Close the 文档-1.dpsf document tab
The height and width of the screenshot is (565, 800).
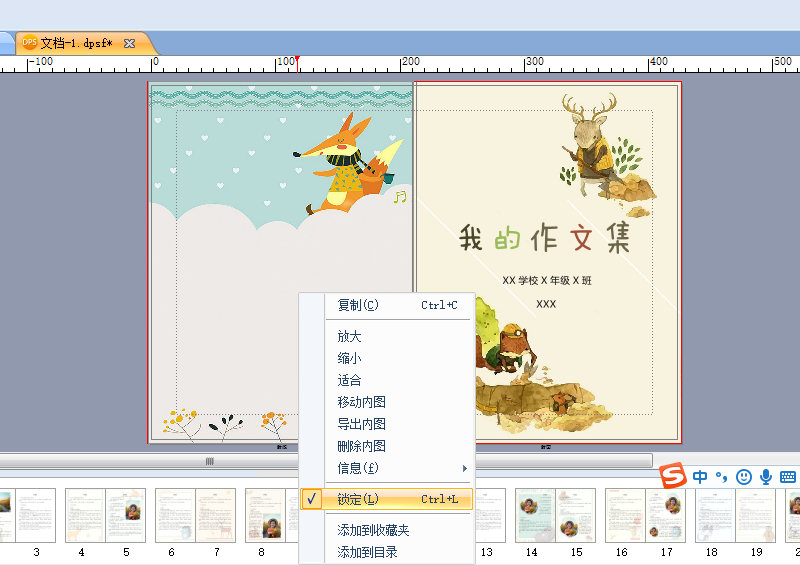click(130, 43)
